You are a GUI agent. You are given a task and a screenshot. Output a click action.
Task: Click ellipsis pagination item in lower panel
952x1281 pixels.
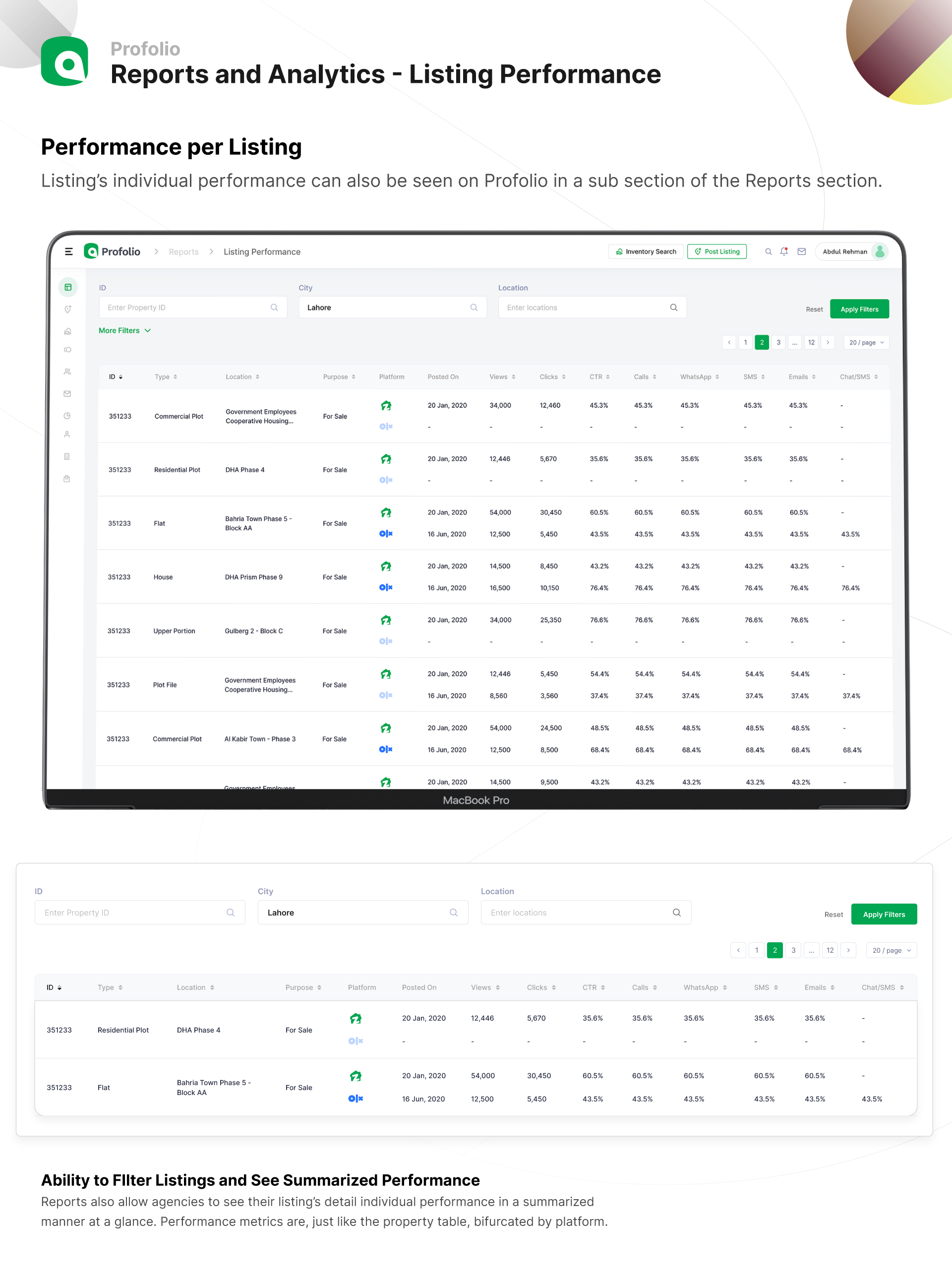pyautogui.click(x=811, y=950)
